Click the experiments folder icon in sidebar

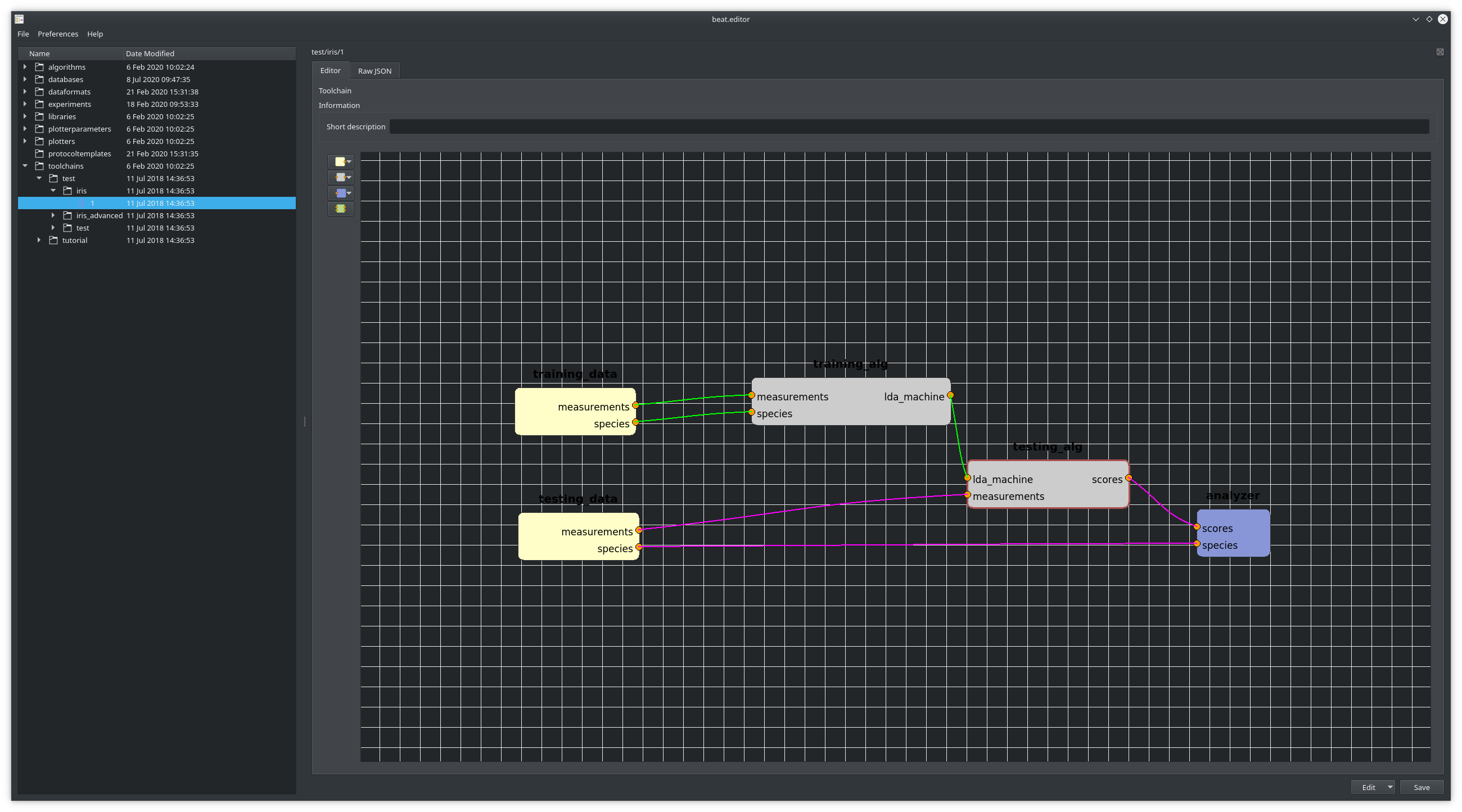39,104
